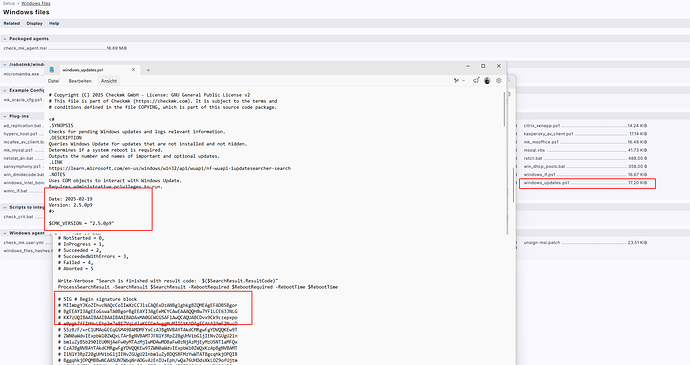Open the ad_replication.bat plug-in
The image size is (690, 365).
(x=22, y=125)
